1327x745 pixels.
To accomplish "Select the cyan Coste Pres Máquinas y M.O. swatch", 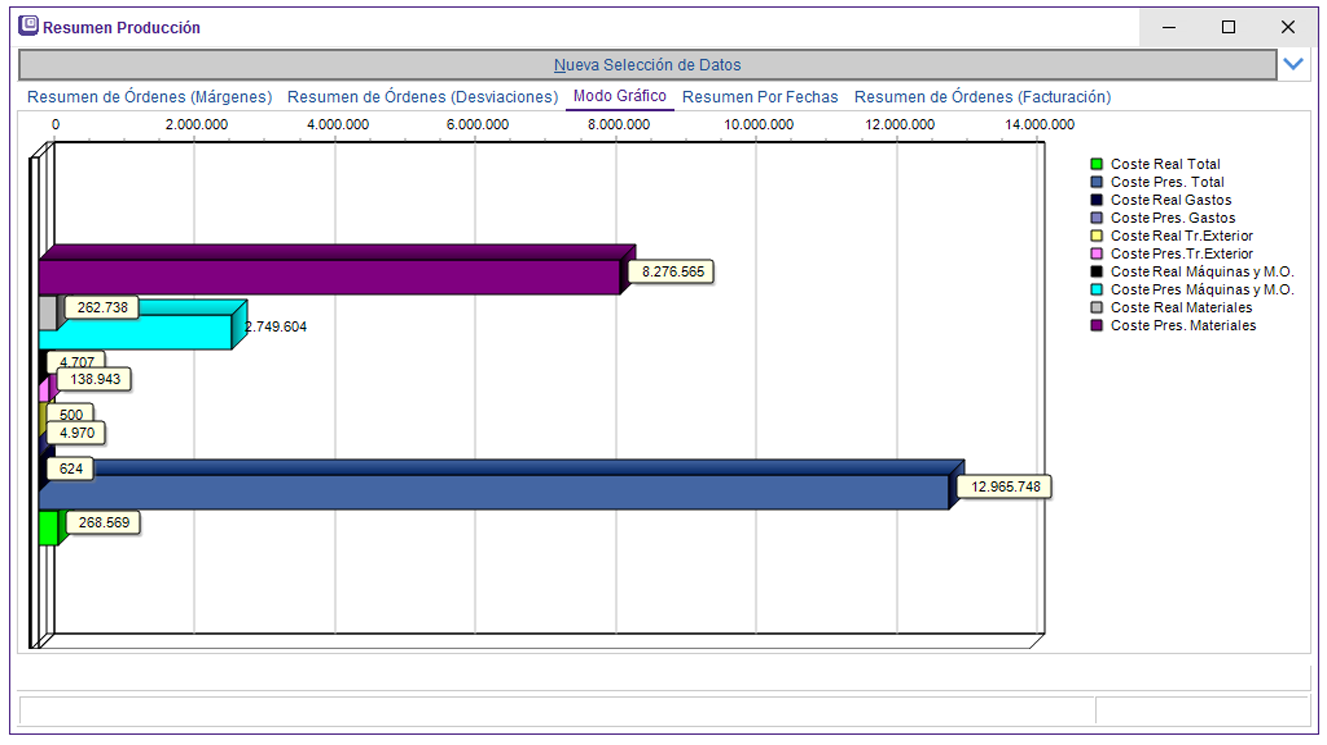I will [x=1097, y=290].
